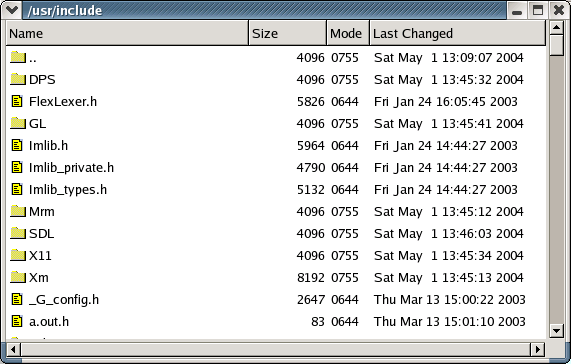
Task: Click the vertical scrollbar down arrow
Action: 556,331
